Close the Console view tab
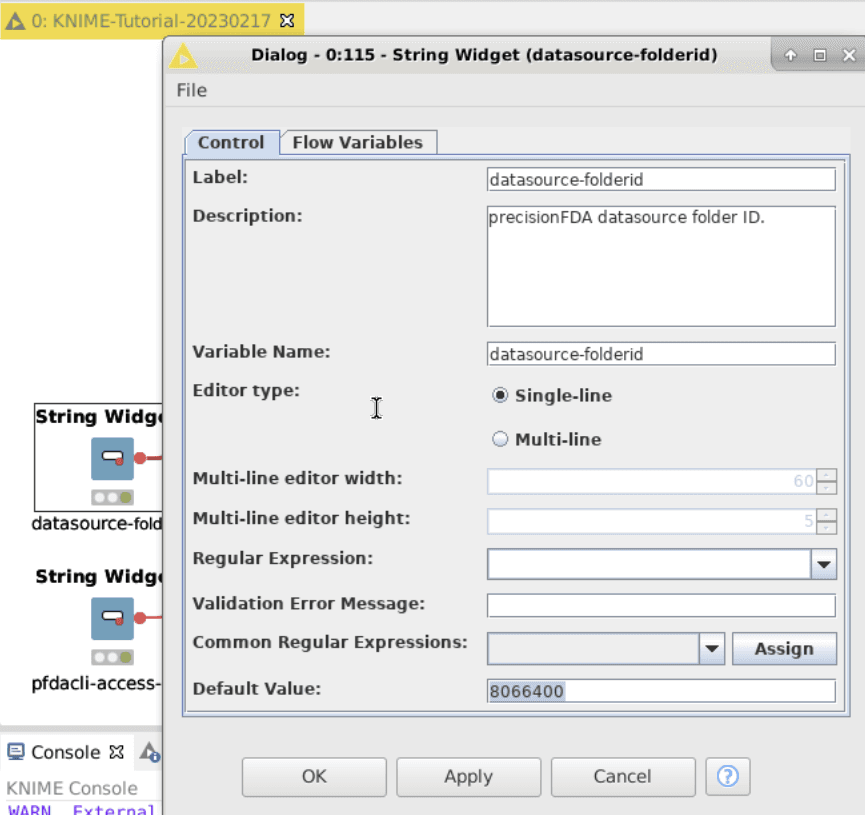Image resolution: width=865 pixels, height=815 pixels. coord(116,752)
